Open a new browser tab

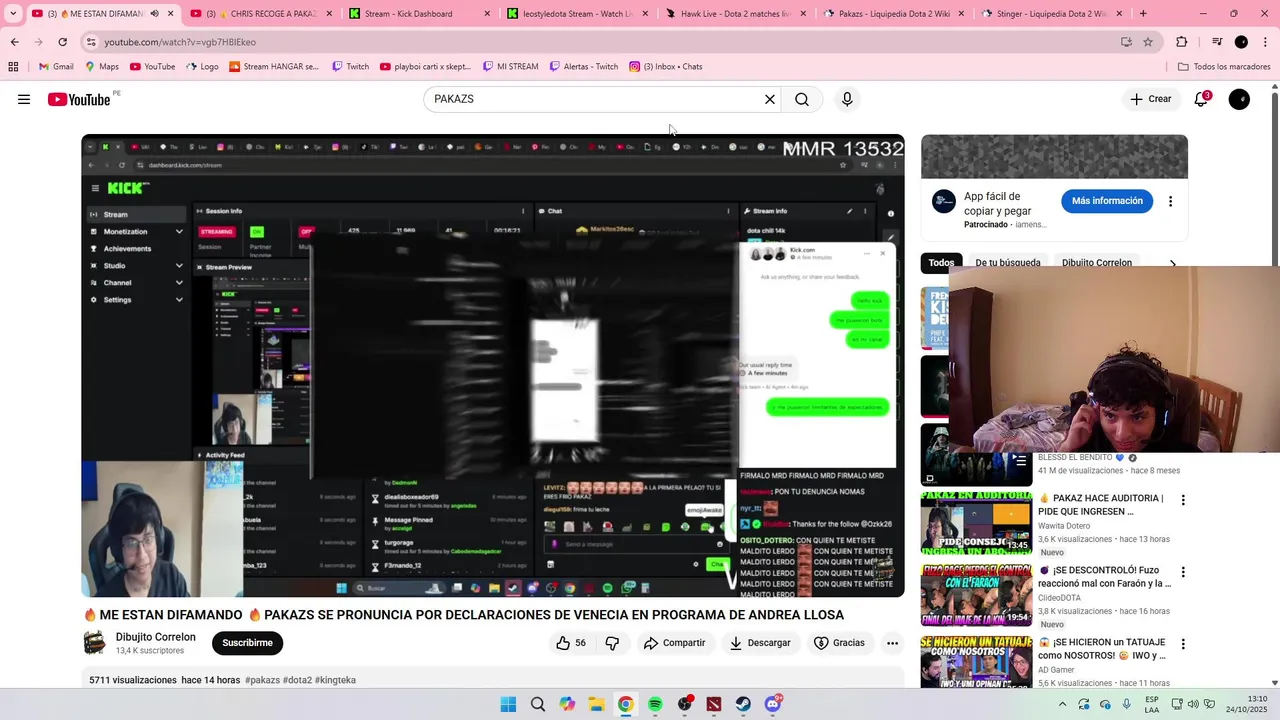click(1143, 14)
